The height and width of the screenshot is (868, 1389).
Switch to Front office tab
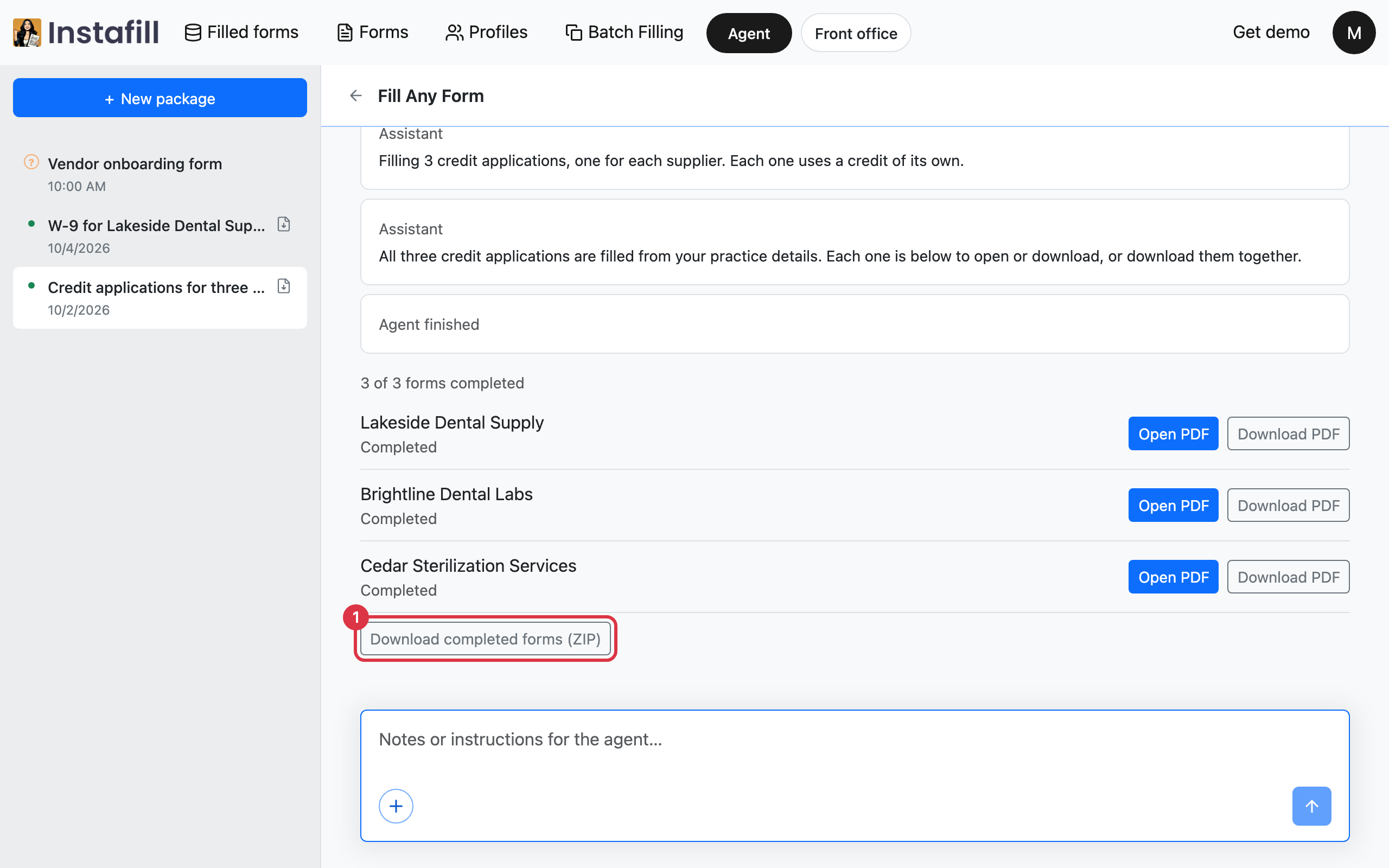coord(855,33)
